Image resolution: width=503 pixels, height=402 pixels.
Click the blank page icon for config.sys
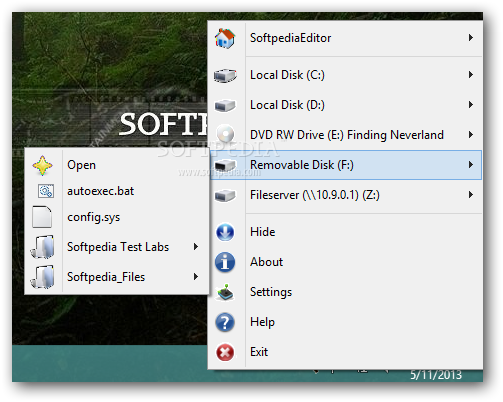point(42,217)
